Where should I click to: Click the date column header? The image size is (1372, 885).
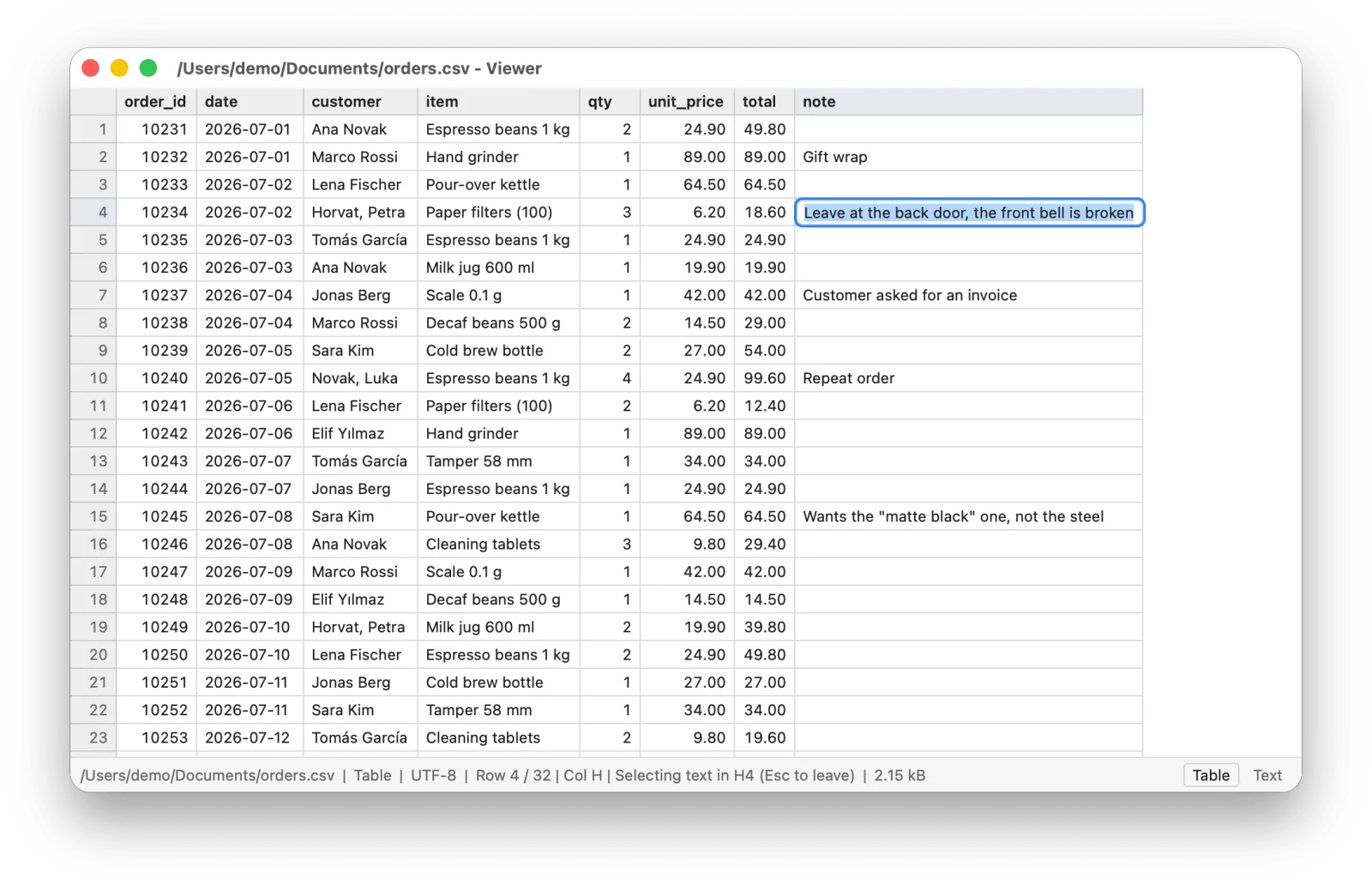[x=250, y=101]
